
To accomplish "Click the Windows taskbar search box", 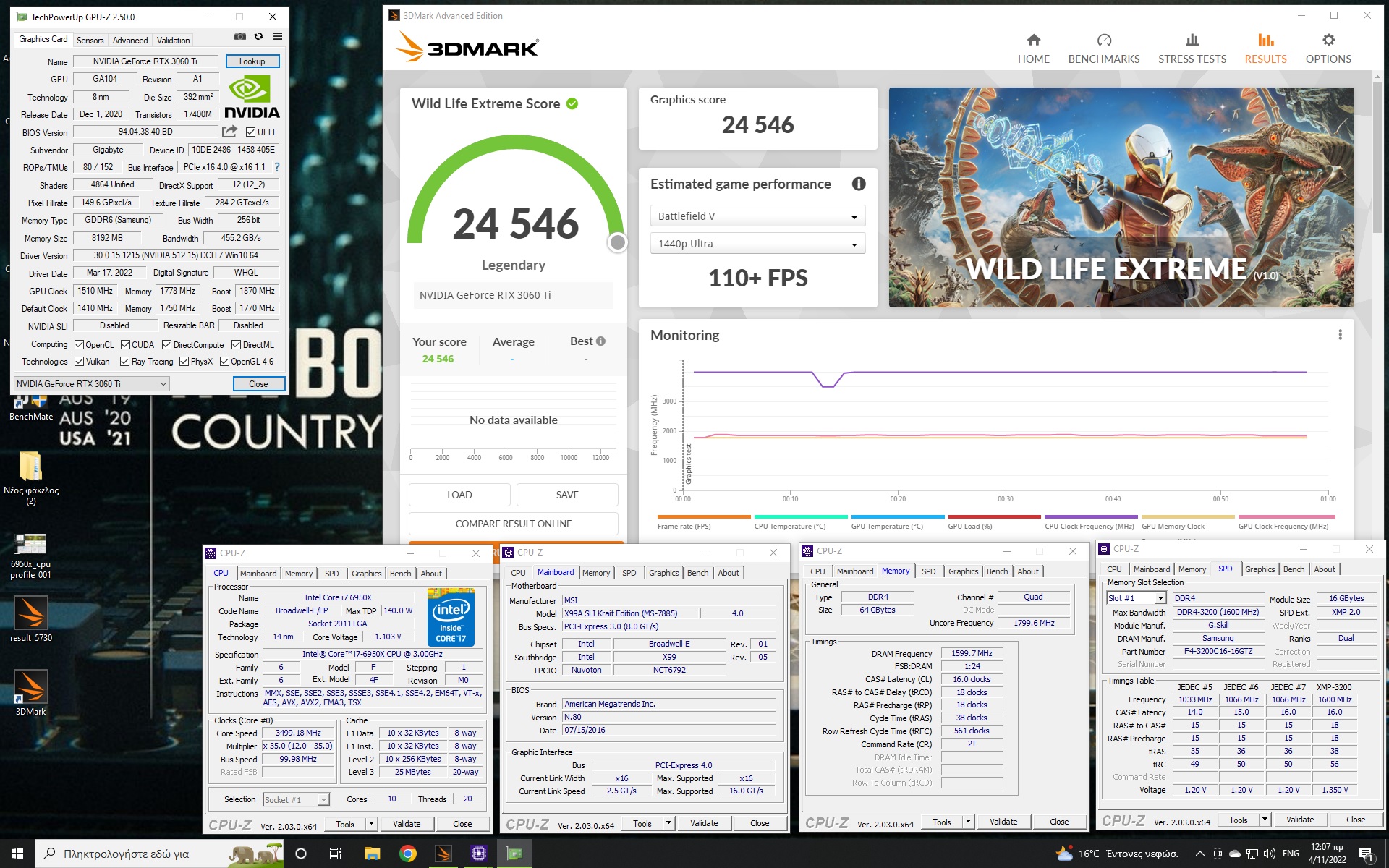I will (x=159, y=854).
